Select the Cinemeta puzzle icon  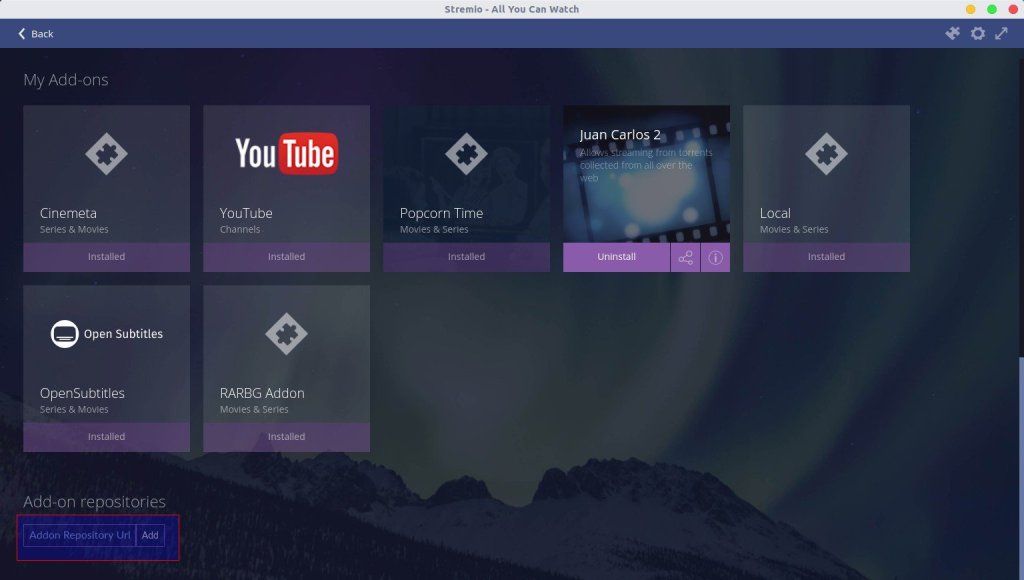(106, 154)
